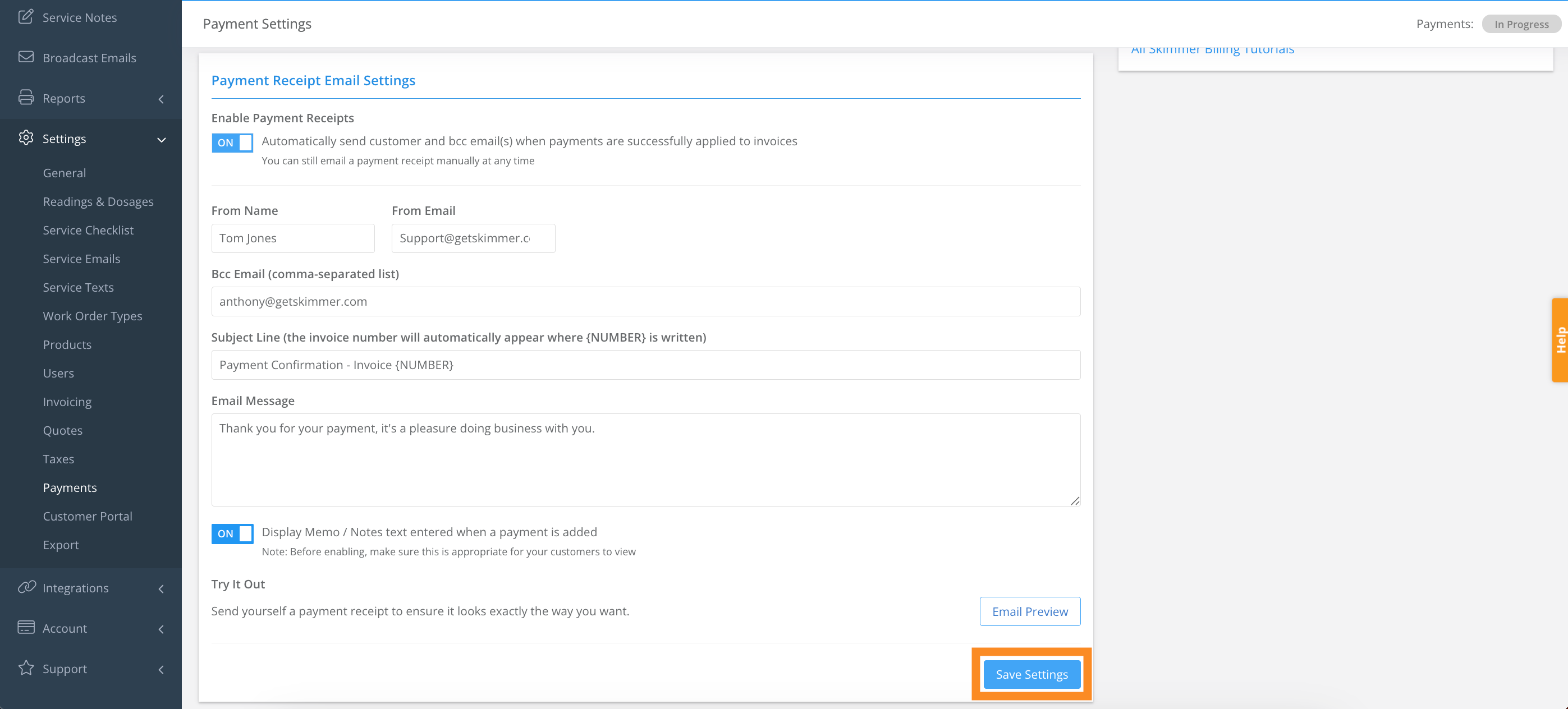Open Service Checklist settings
This screenshot has height=709, width=1568.
pyautogui.click(x=88, y=230)
